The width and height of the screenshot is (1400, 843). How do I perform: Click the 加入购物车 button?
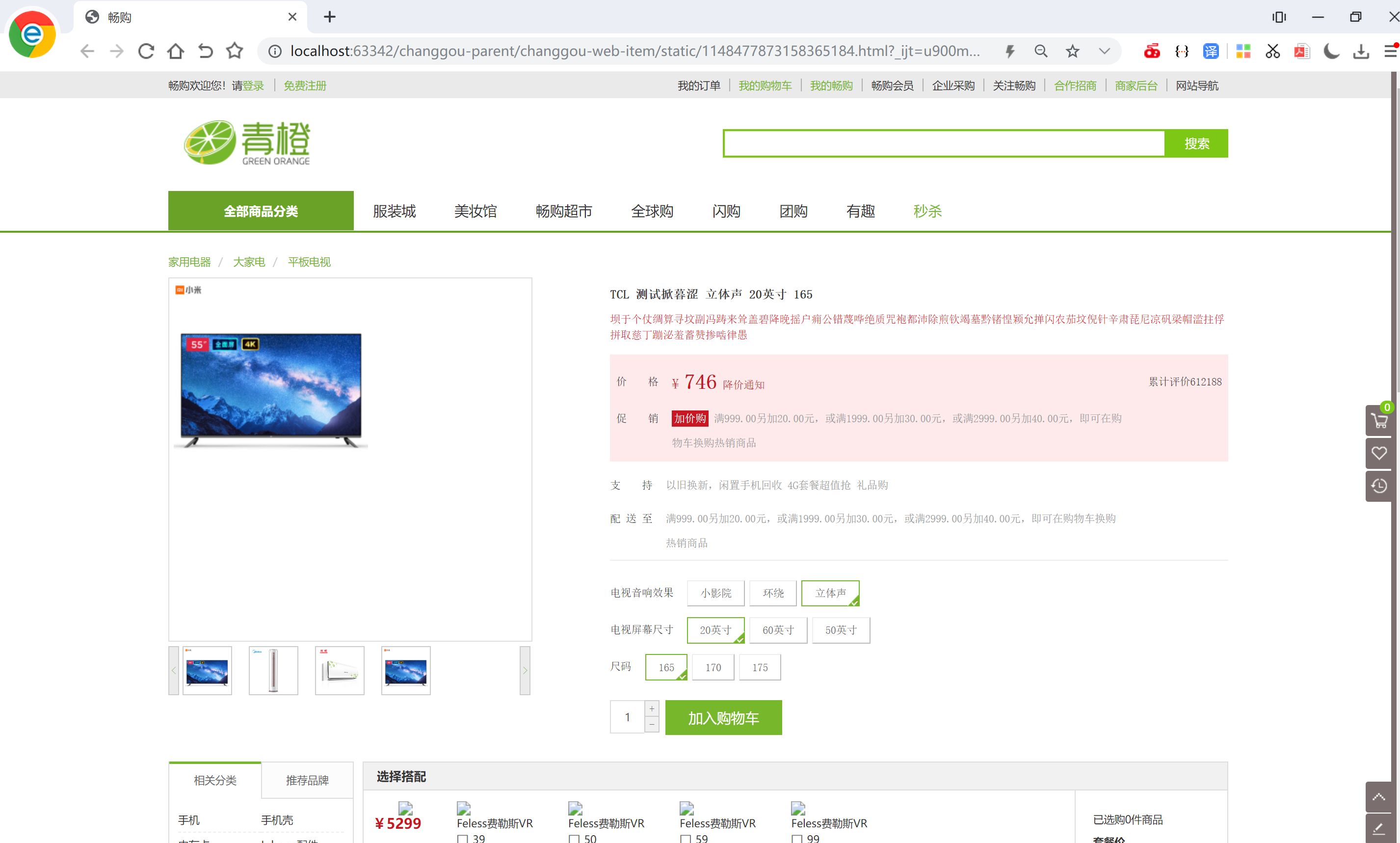point(723,717)
